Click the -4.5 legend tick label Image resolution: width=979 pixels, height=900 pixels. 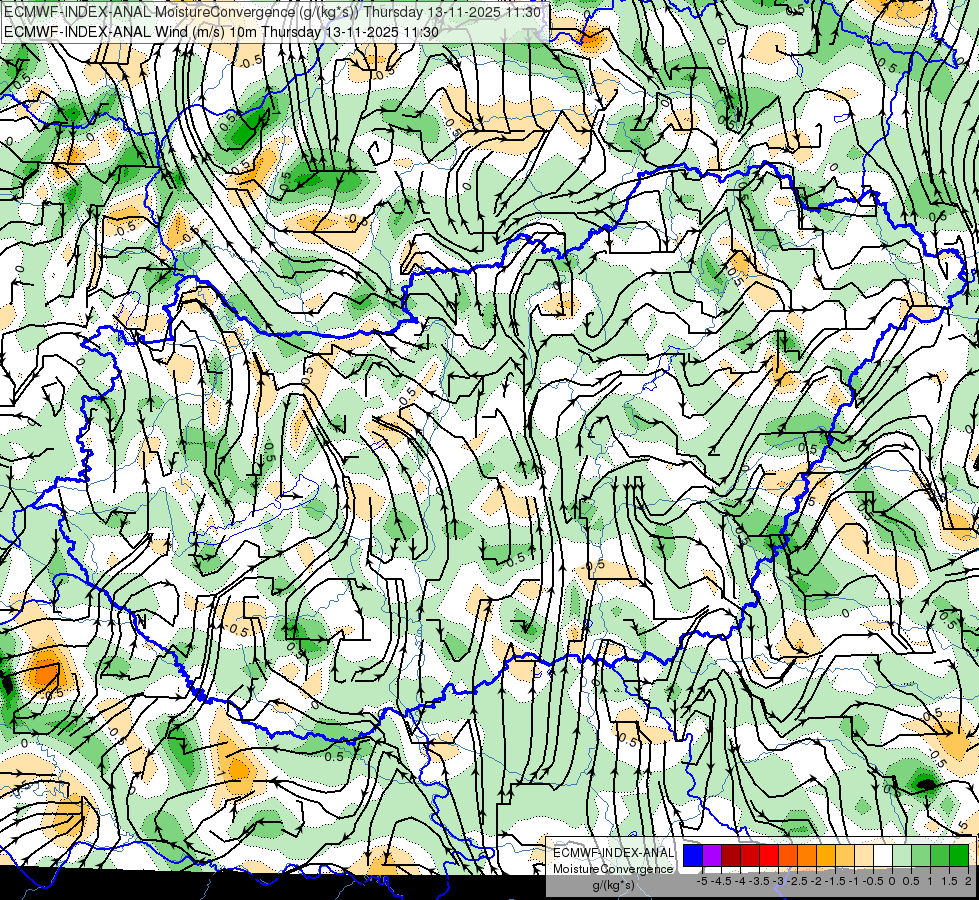[723, 881]
